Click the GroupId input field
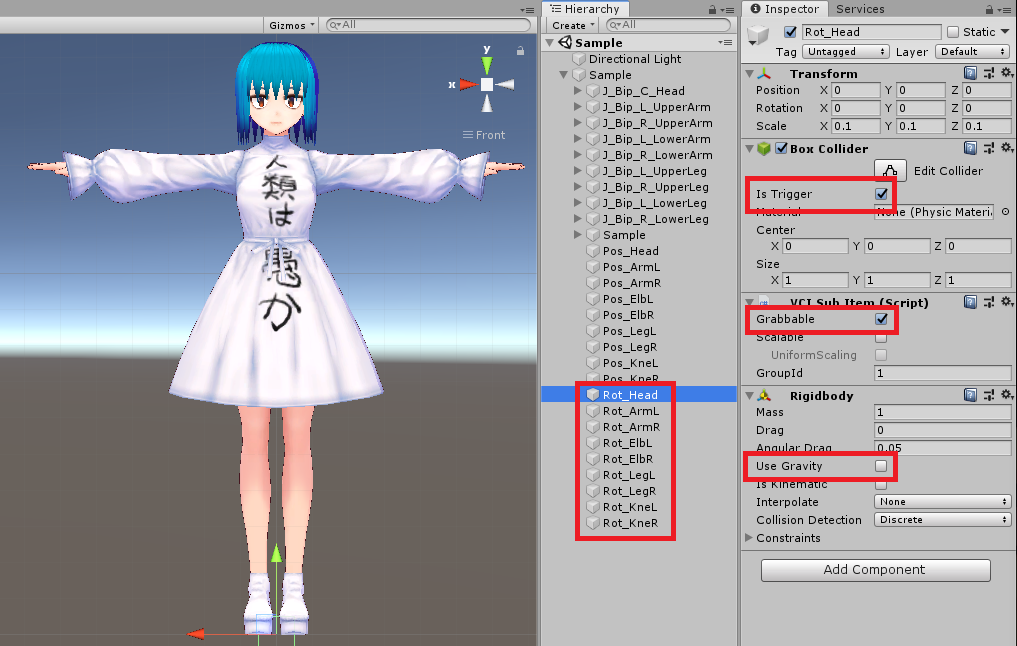Image resolution: width=1017 pixels, height=646 pixels. point(942,373)
